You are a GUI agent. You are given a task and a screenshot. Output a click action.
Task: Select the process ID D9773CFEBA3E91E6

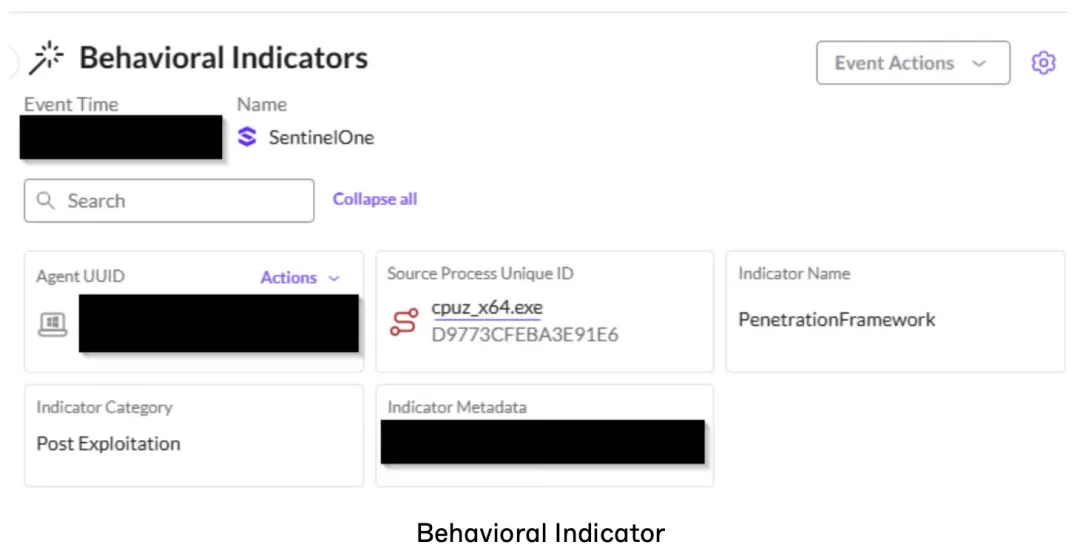click(x=525, y=335)
